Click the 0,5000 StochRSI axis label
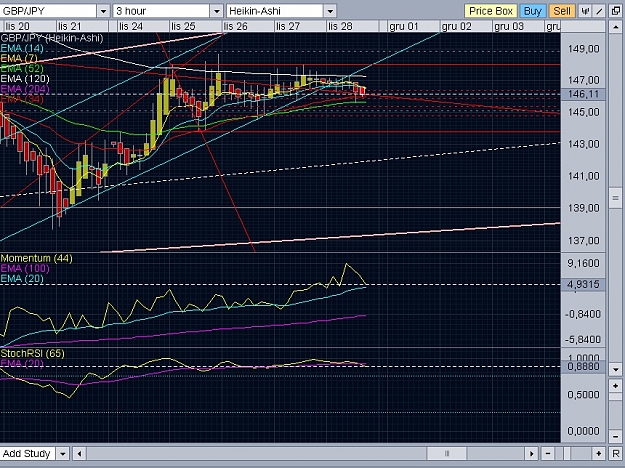Viewport: 625px width, 468px height. tap(584, 394)
